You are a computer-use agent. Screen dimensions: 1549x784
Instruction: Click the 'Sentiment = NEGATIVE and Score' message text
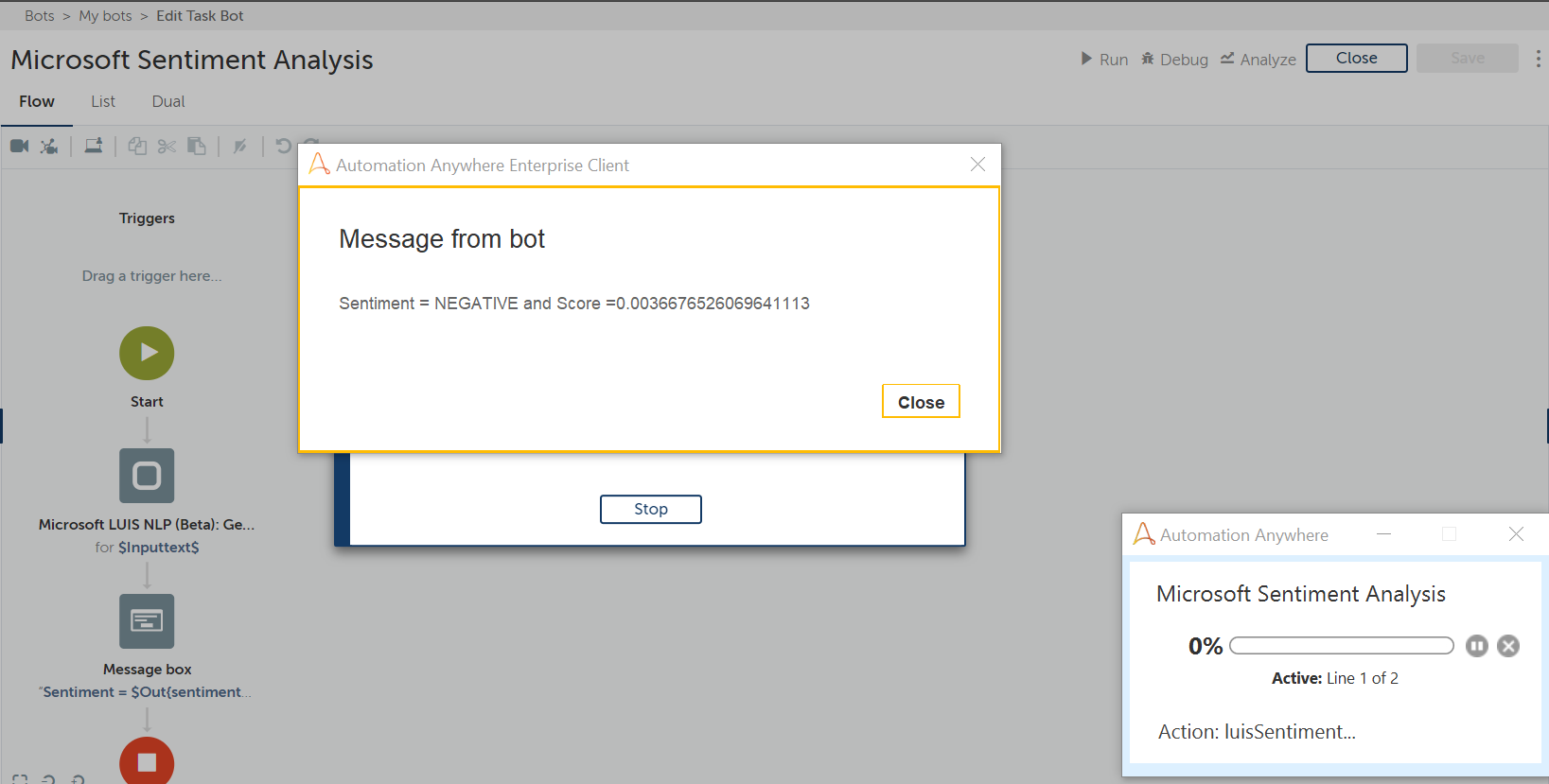[x=574, y=304]
